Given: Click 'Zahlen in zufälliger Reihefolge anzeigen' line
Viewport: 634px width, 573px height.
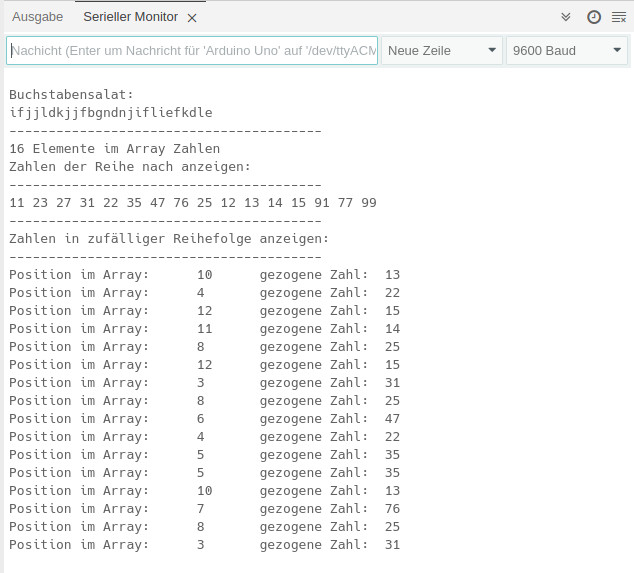Looking at the screenshot, I should 168,239.
